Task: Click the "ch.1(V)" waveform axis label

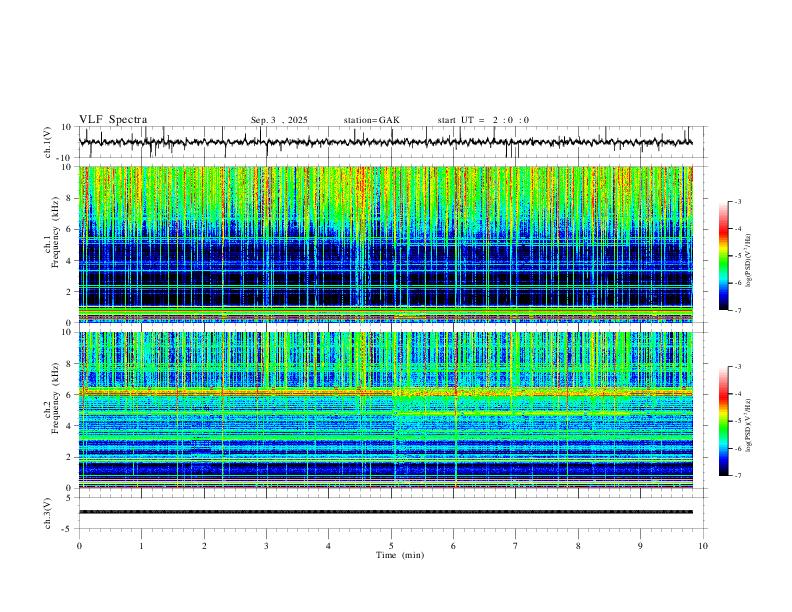Action: (x=48, y=142)
